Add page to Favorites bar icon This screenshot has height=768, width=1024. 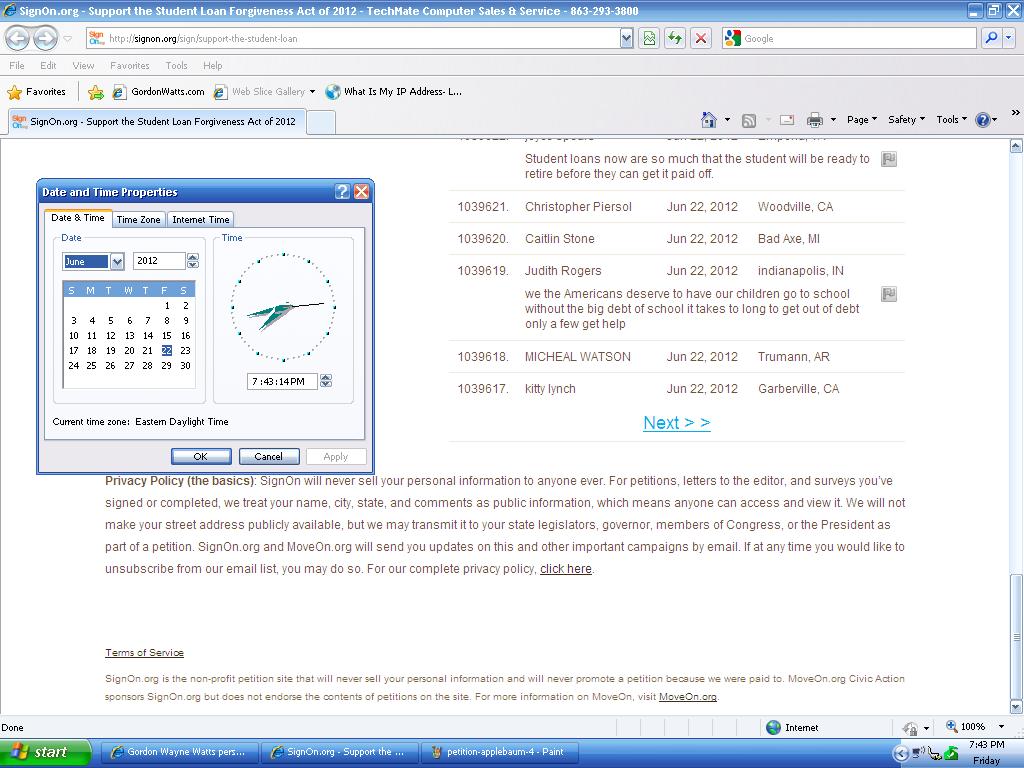[96, 92]
